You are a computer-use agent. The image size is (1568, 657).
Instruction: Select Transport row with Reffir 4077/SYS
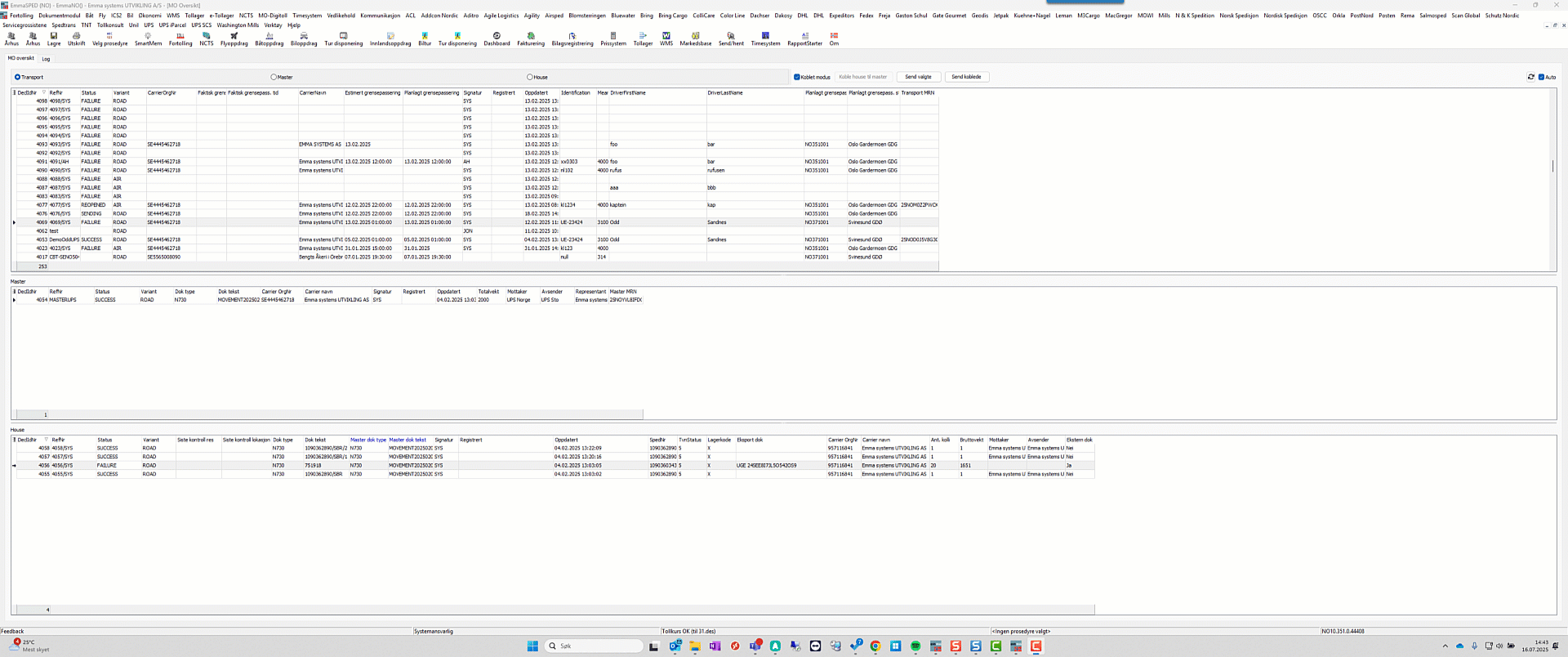[476, 205]
